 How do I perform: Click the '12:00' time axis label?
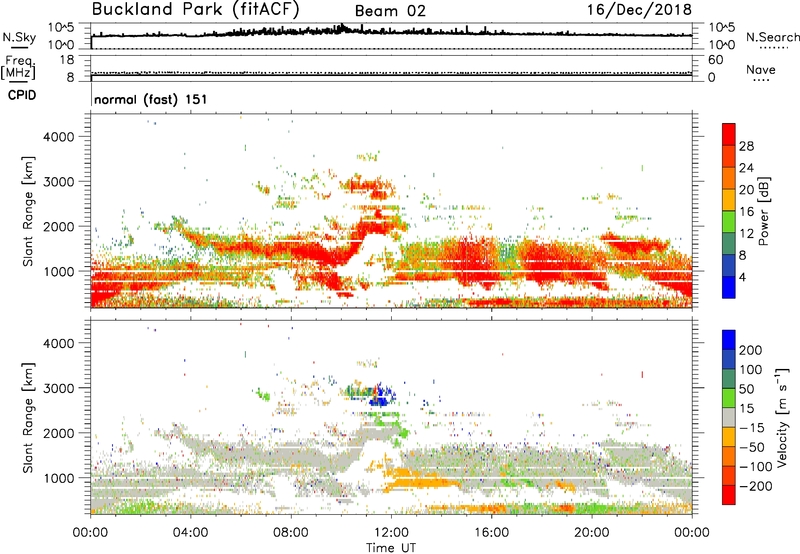click(391, 532)
